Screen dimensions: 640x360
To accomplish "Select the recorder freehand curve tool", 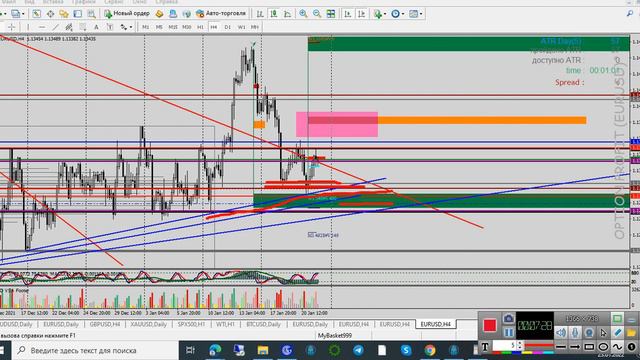I will (617, 347).
